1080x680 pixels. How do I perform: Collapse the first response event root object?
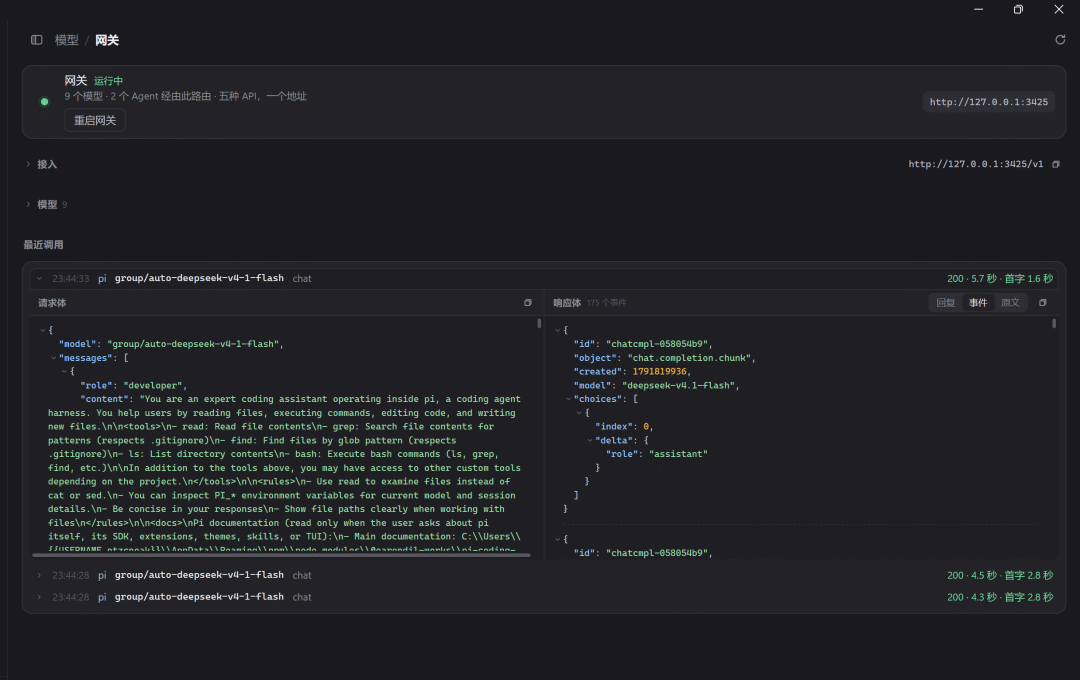558,330
